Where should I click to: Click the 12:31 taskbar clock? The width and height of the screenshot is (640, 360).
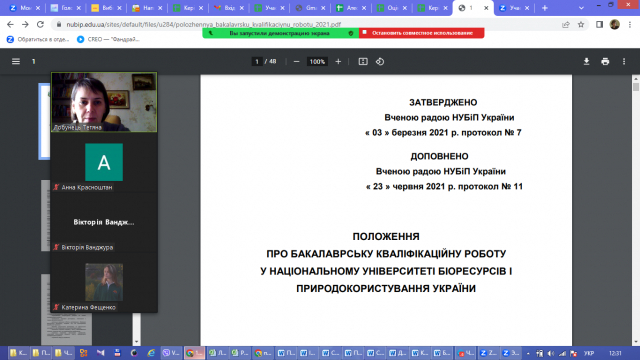615,353
